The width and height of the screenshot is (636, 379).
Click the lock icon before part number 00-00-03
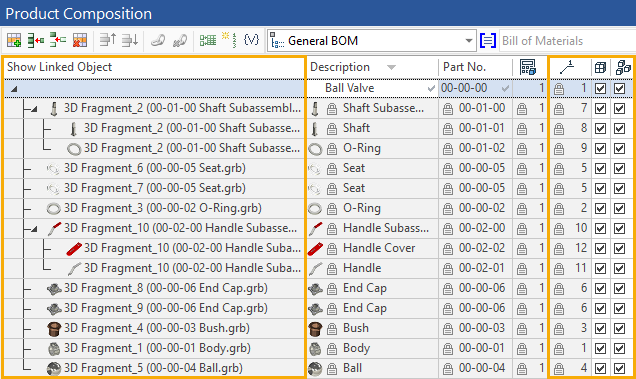448,328
